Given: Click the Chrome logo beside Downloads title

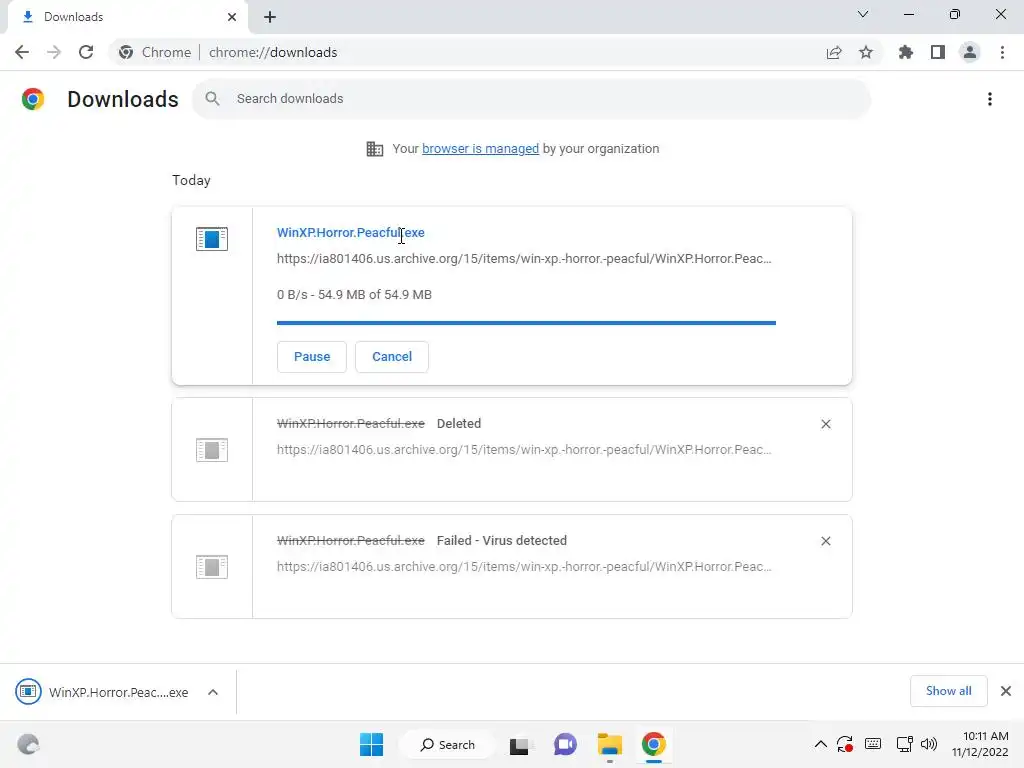Looking at the screenshot, I should pos(33,99).
